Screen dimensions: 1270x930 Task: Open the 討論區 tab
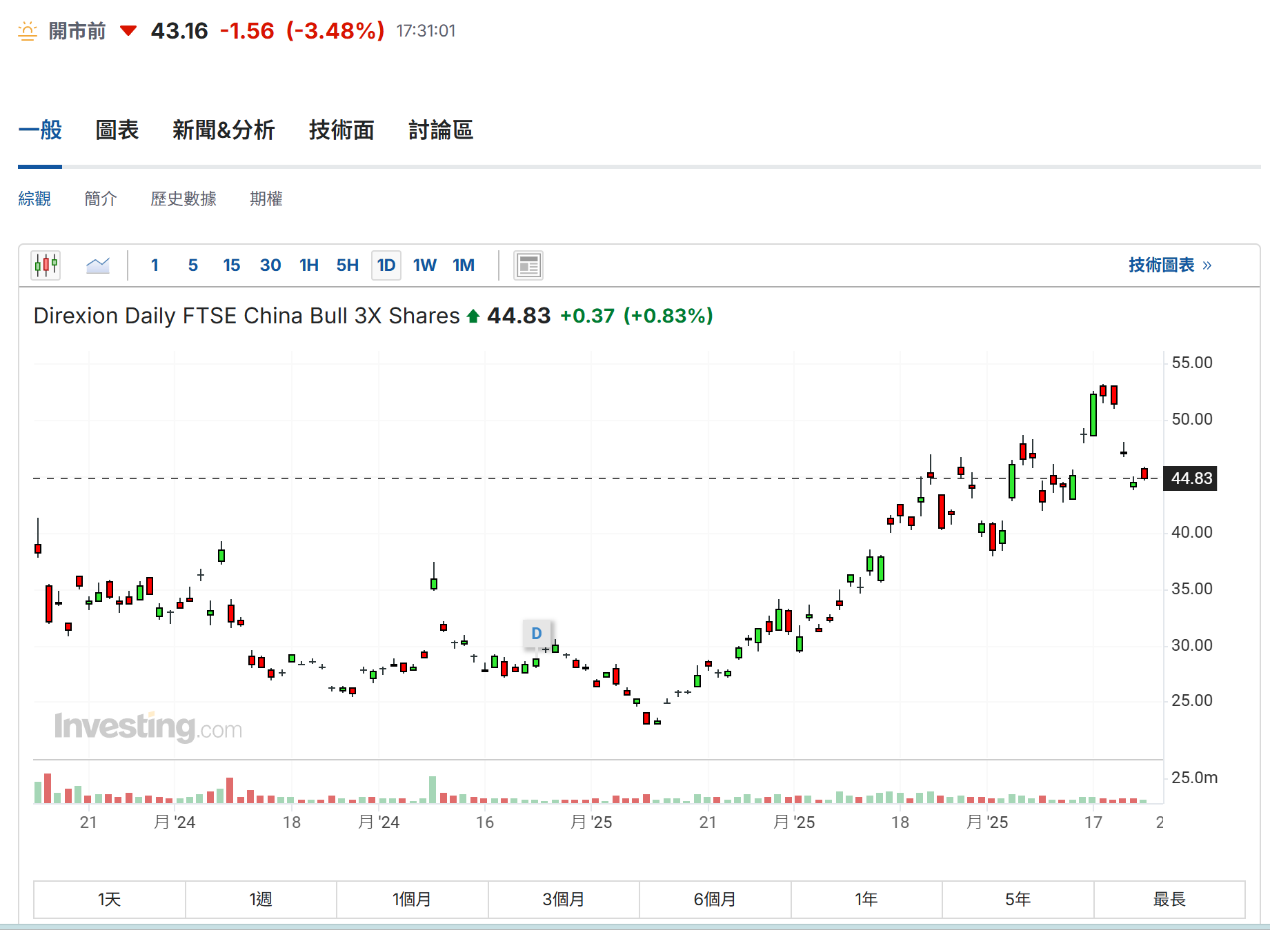click(441, 130)
